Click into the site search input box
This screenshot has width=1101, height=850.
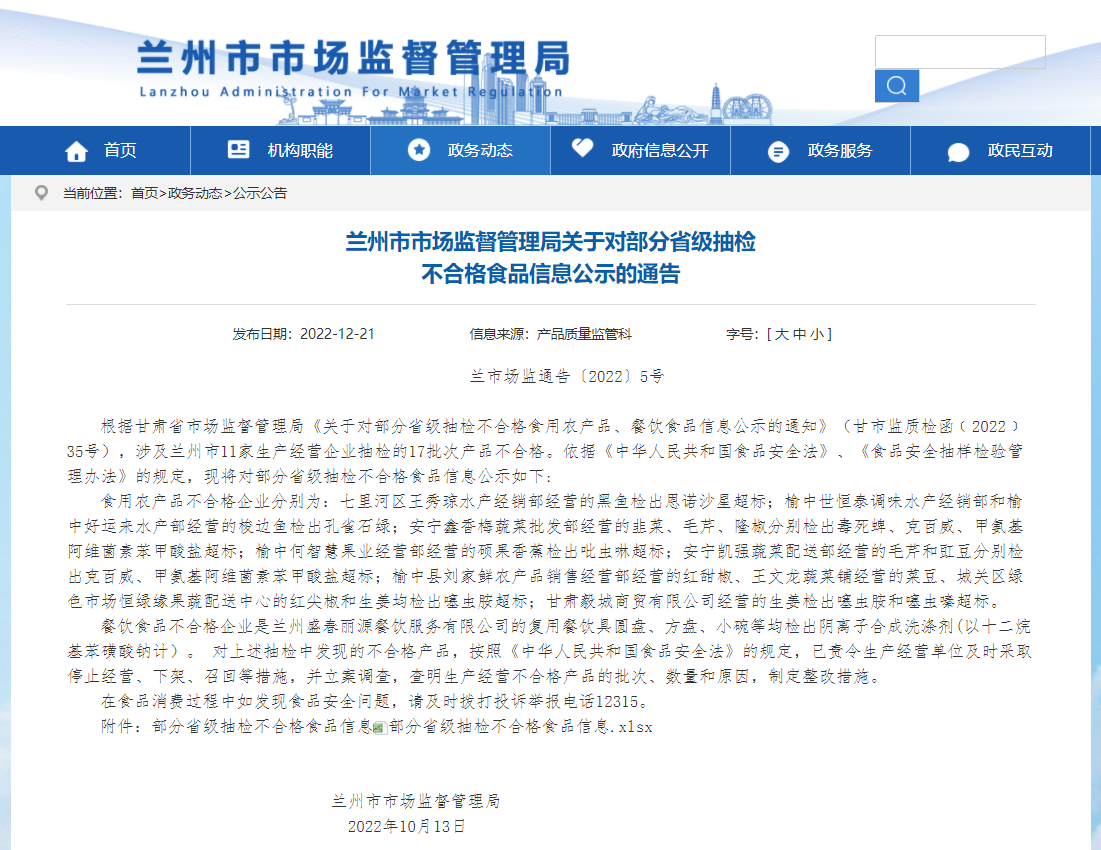click(960, 52)
